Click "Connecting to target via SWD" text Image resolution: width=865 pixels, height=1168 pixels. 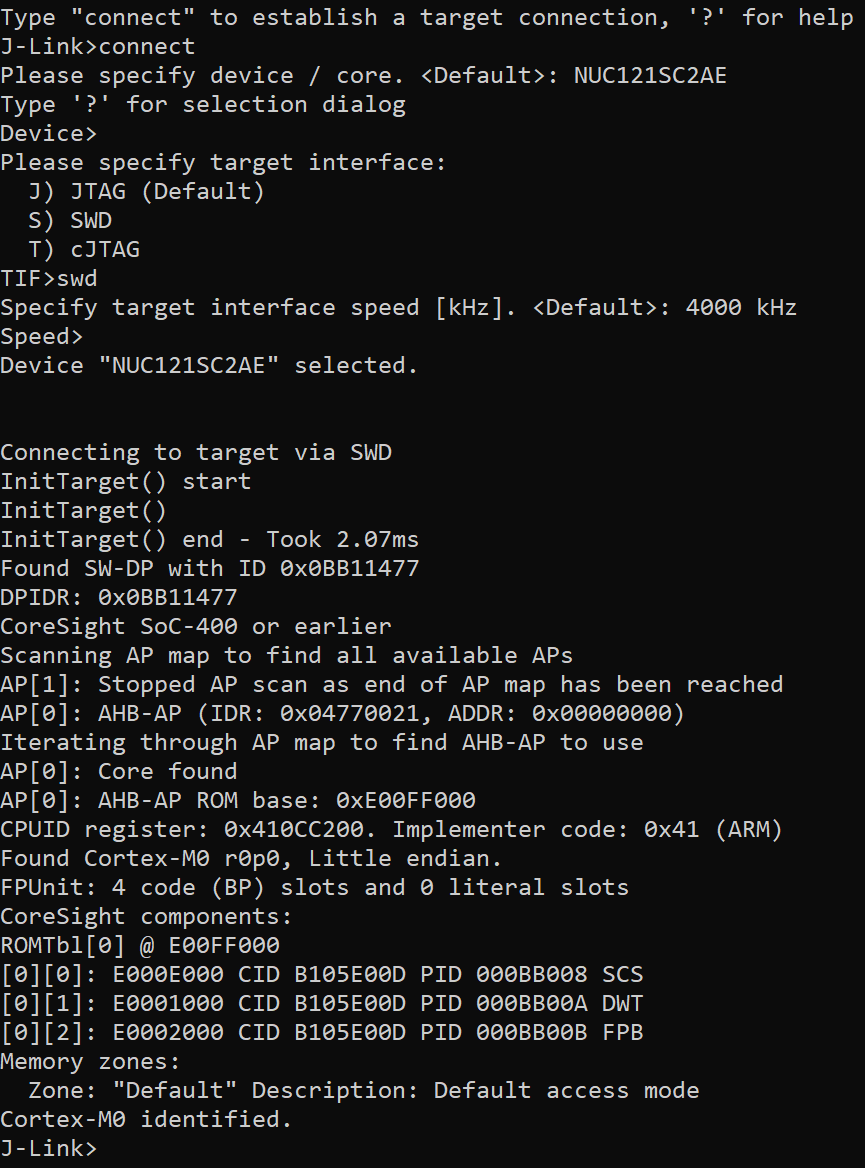pyautogui.click(x=196, y=452)
